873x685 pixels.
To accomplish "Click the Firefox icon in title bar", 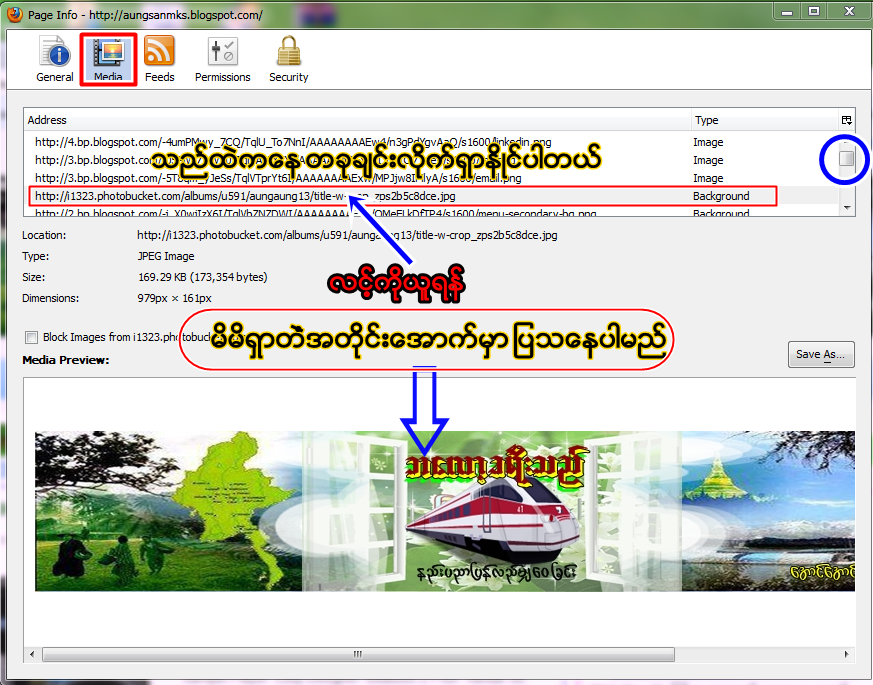I will (14, 13).
